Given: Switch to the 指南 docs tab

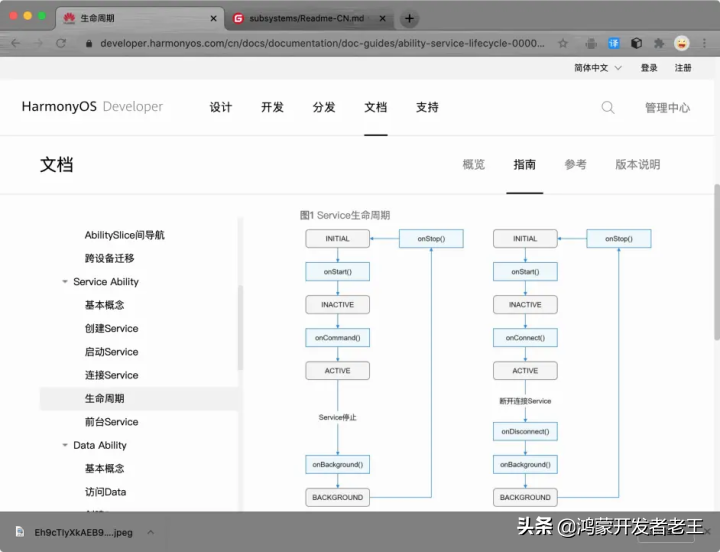Looking at the screenshot, I should (524, 164).
